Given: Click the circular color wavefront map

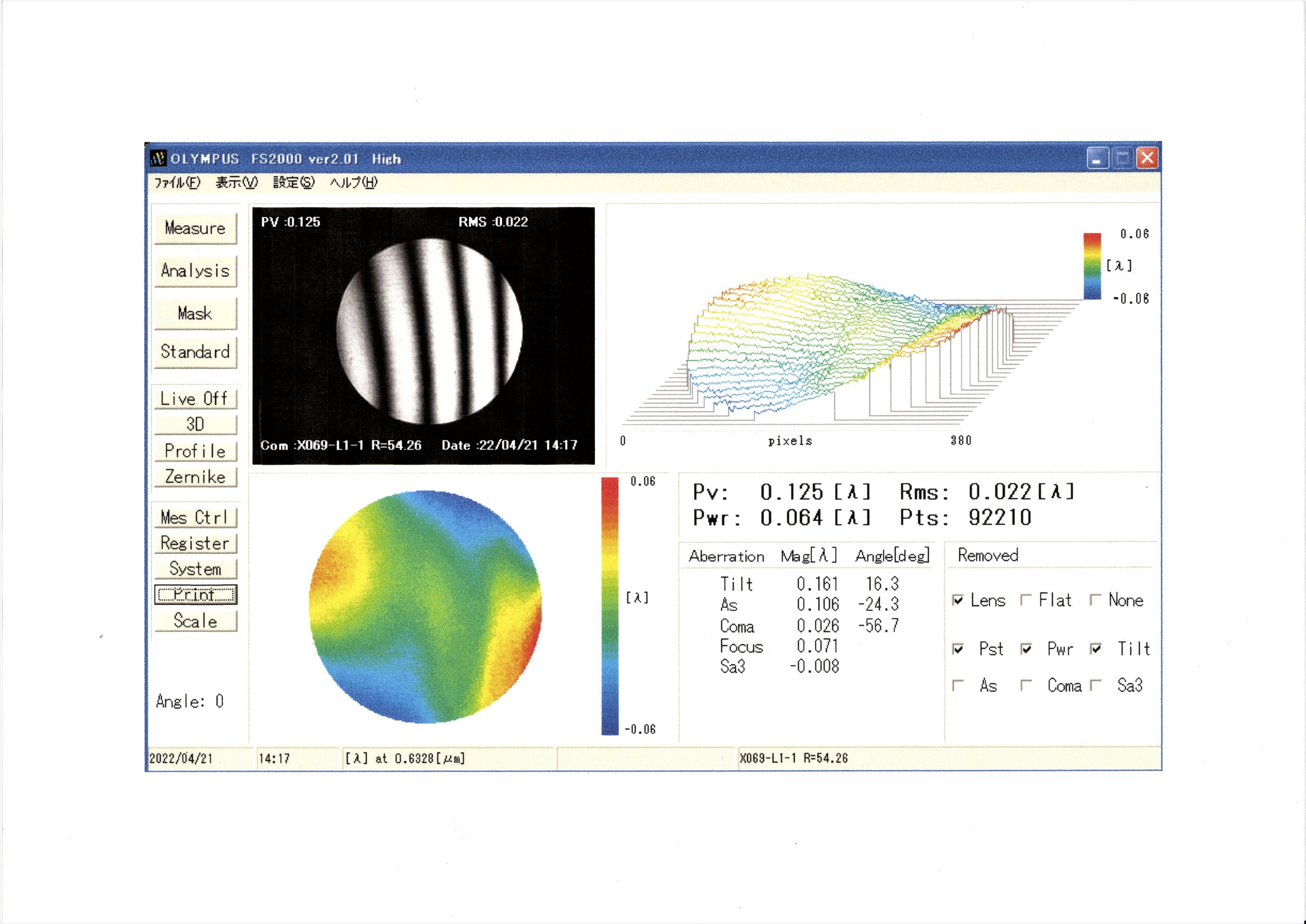Looking at the screenshot, I should click(x=425, y=607).
